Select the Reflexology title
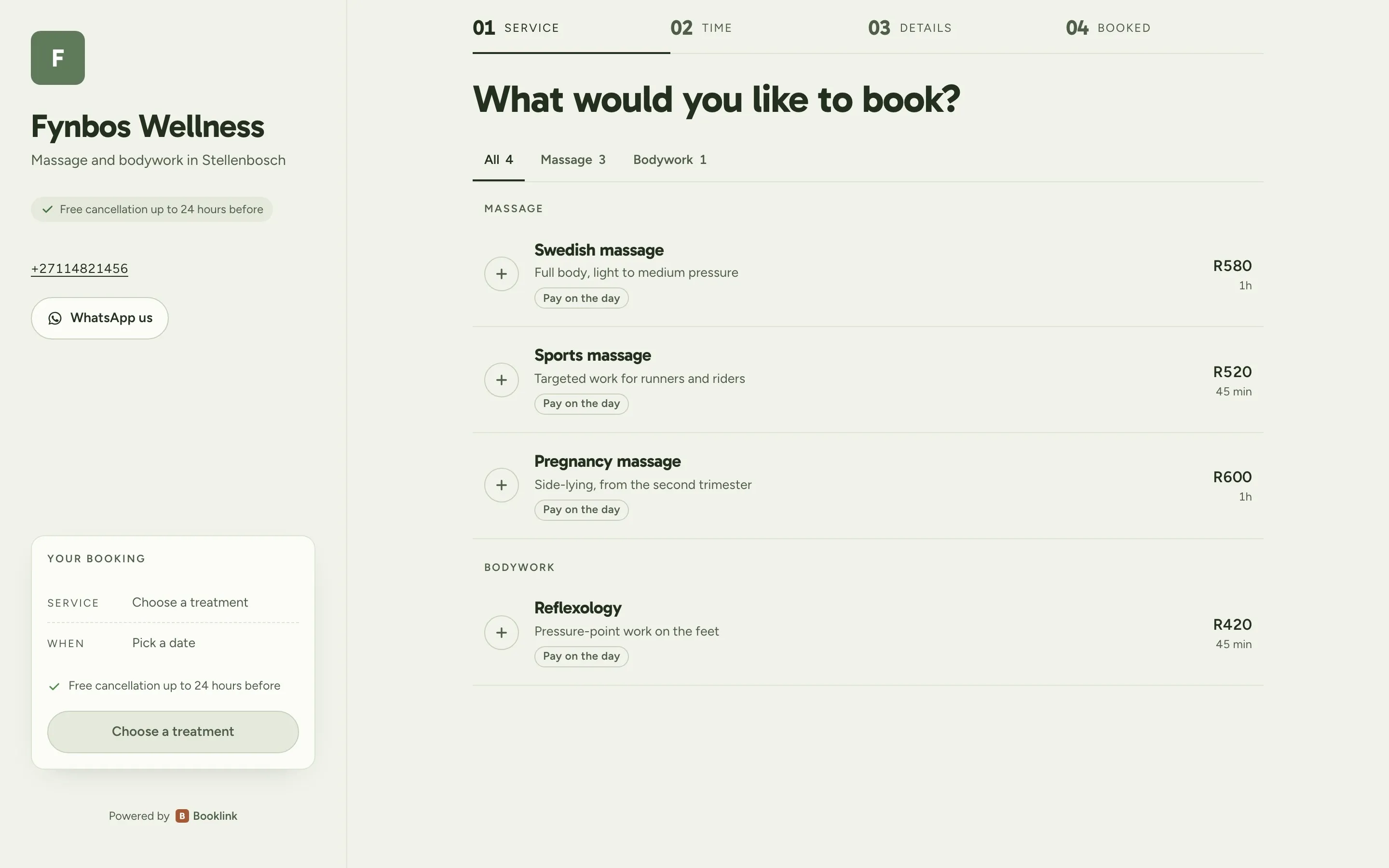The image size is (1389, 868). [578, 608]
